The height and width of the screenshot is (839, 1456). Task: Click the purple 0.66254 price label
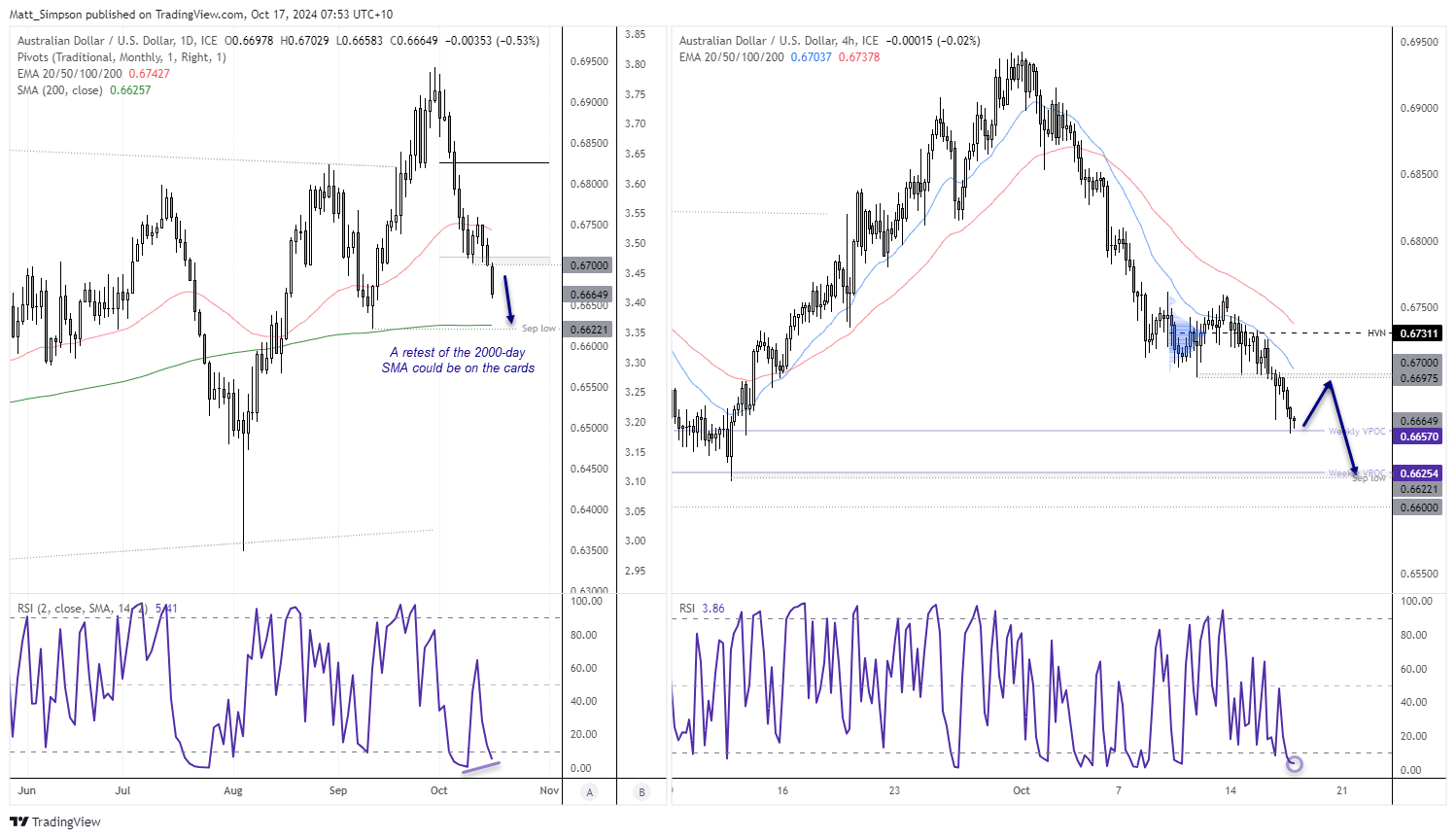pyautogui.click(x=1419, y=473)
